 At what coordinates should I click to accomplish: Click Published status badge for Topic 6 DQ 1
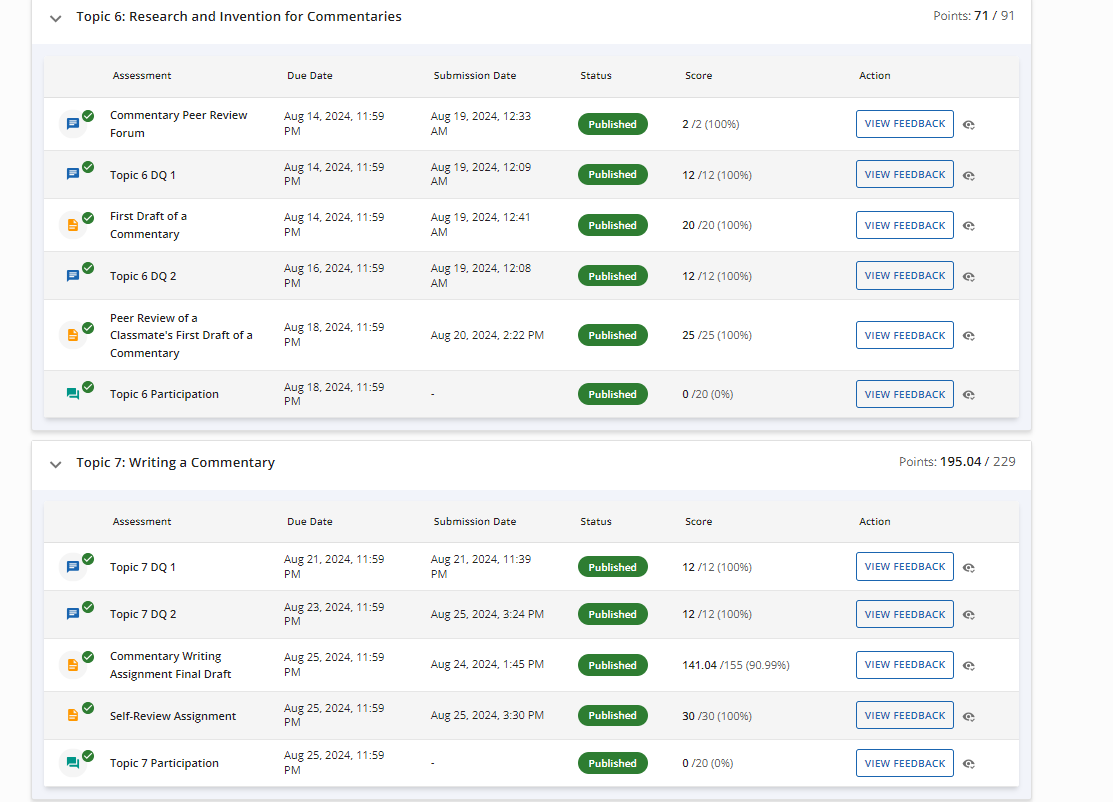click(613, 175)
